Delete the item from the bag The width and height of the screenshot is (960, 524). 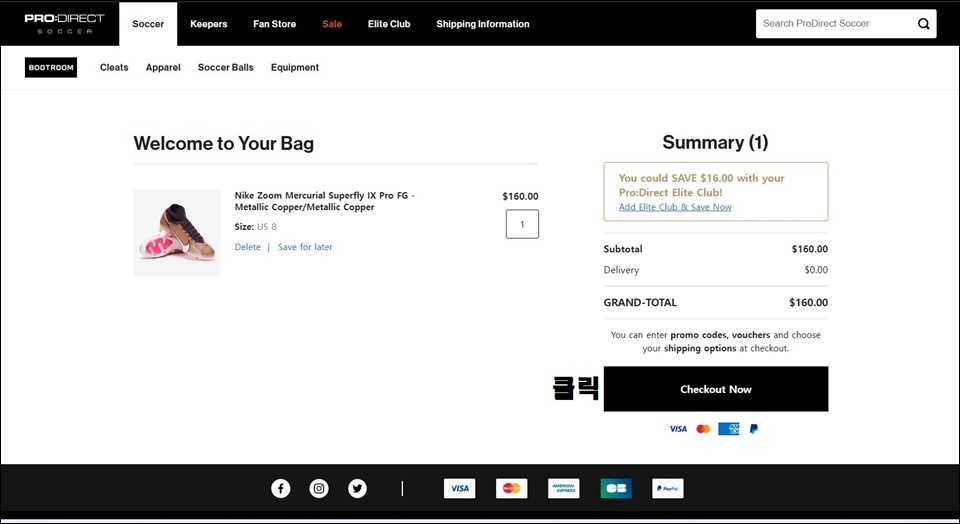(x=247, y=247)
